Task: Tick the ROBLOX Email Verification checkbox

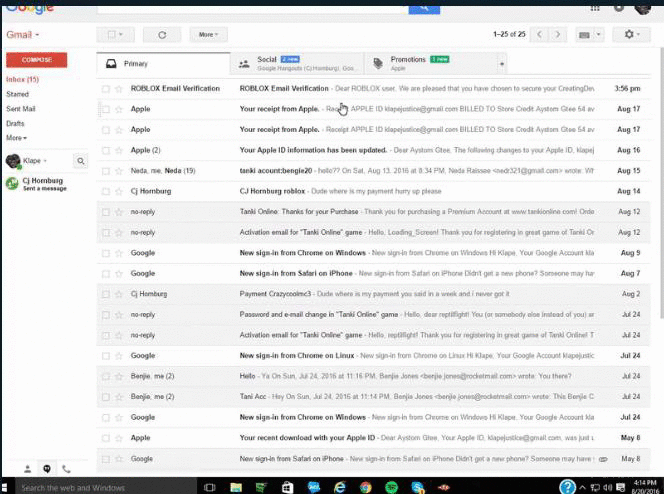Action: pos(106,89)
